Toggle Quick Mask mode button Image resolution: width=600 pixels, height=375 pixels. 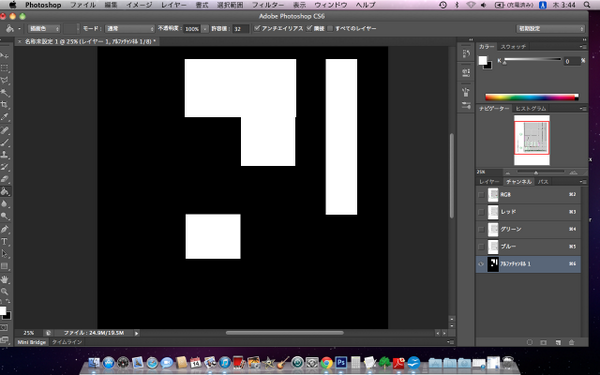click(4, 328)
